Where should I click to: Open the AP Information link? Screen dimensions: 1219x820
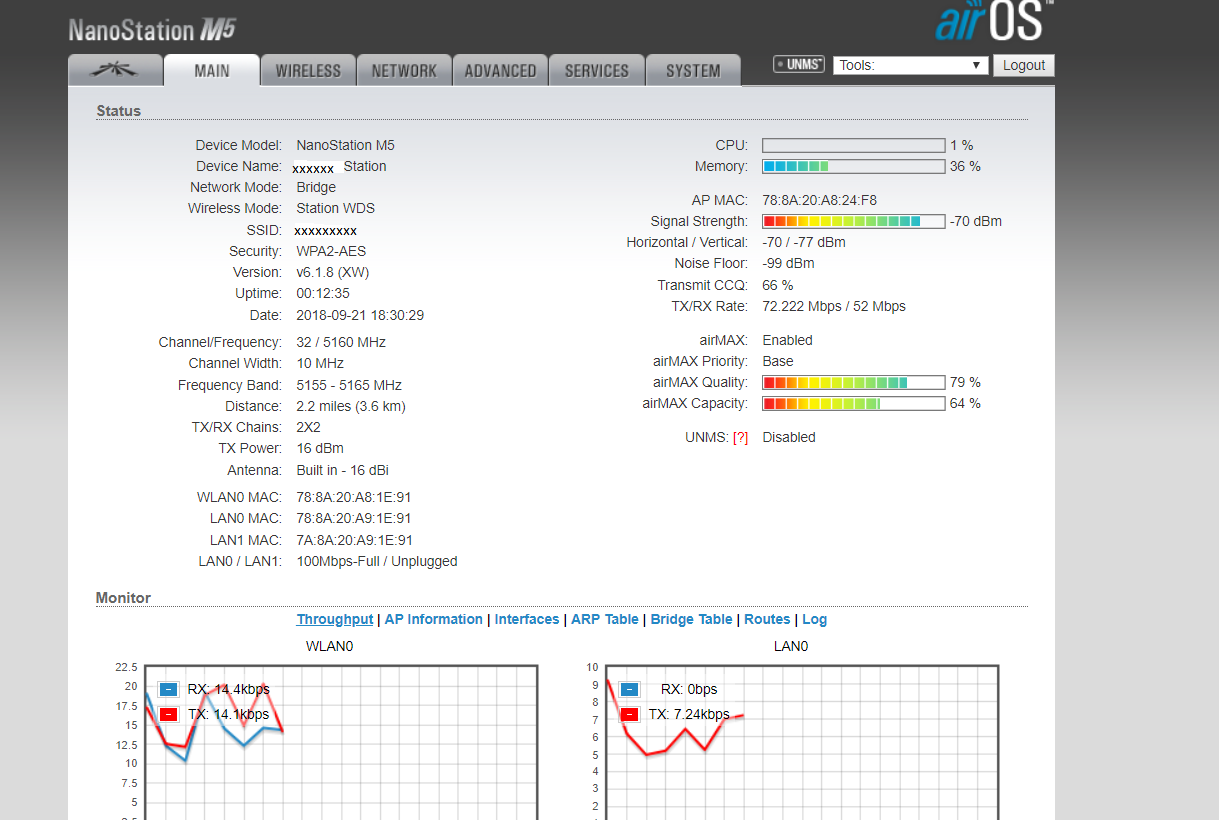pos(433,619)
